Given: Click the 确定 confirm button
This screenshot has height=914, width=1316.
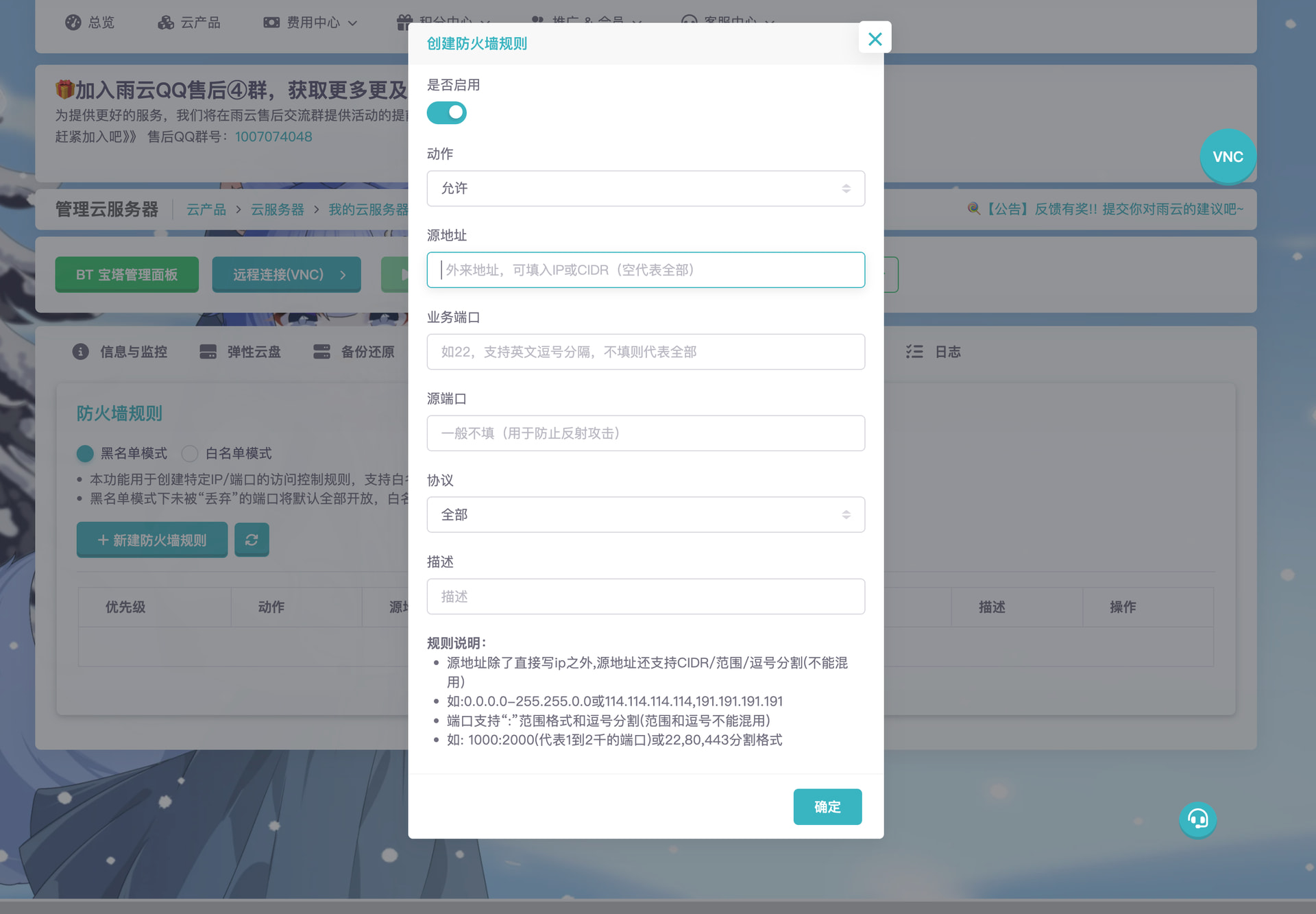Looking at the screenshot, I should click(827, 806).
